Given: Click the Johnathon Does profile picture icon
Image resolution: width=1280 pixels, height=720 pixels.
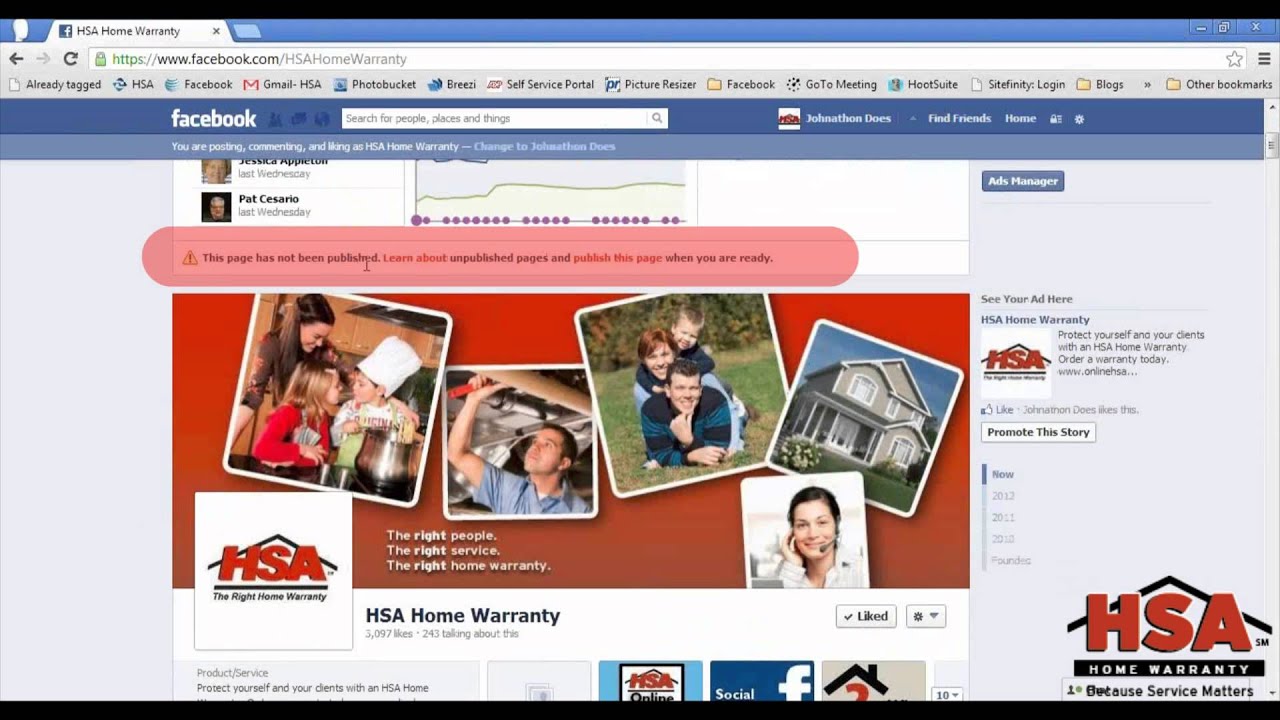Looking at the screenshot, I should tap(789, 119).
